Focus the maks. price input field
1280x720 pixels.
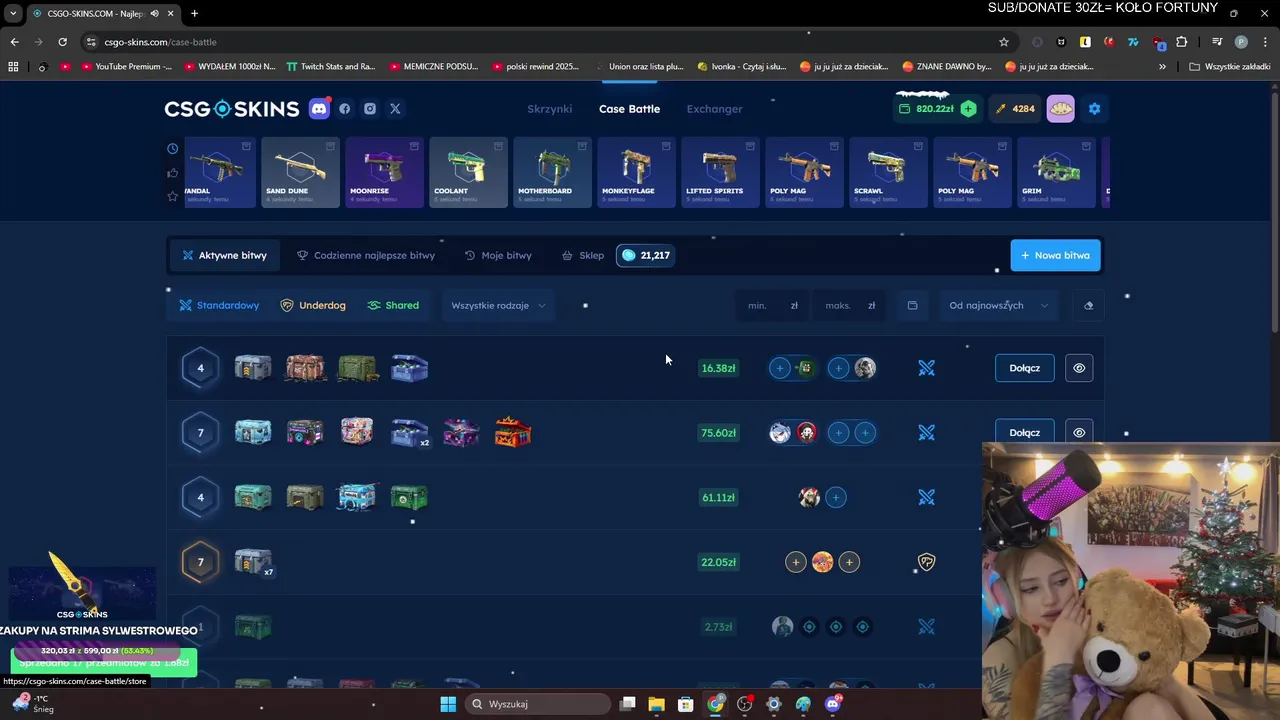tap(849, 305)
